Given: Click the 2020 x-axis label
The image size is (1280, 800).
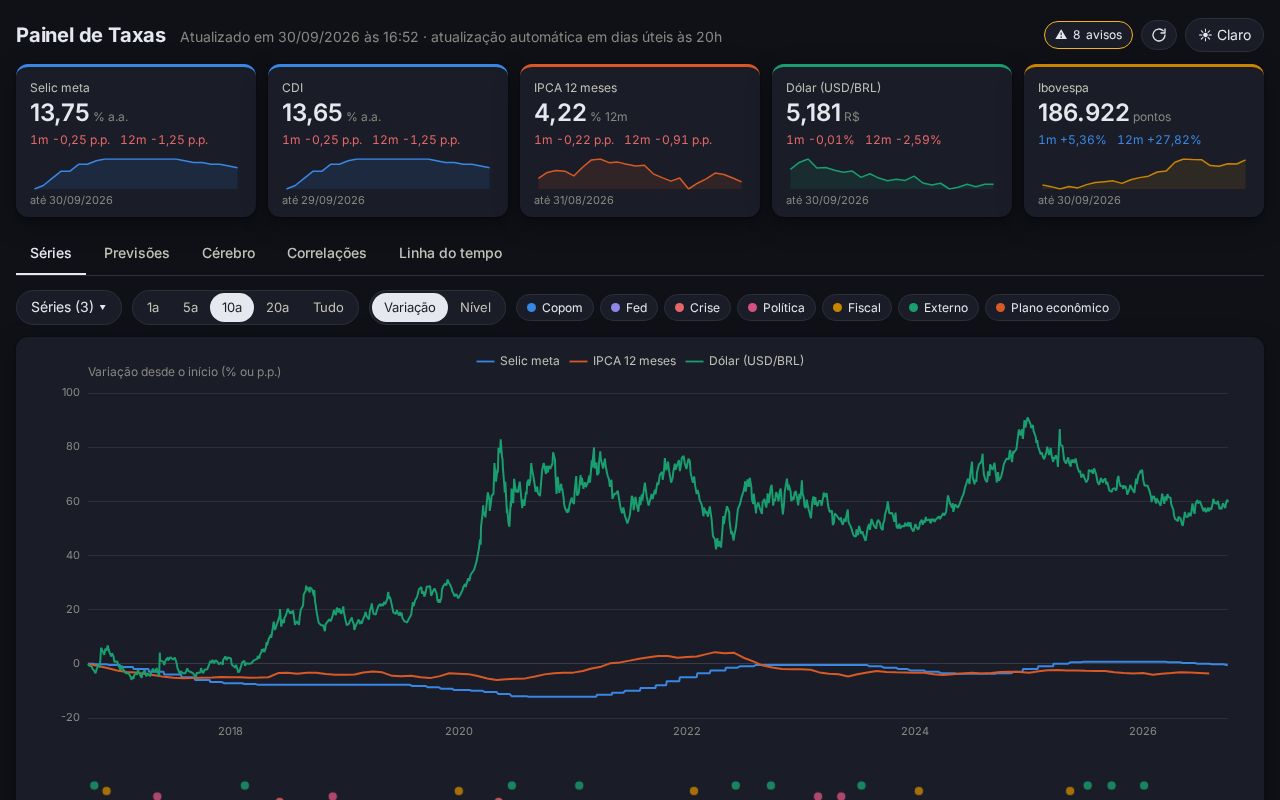Looking at the screenshot, I should (x=459, y=731).
